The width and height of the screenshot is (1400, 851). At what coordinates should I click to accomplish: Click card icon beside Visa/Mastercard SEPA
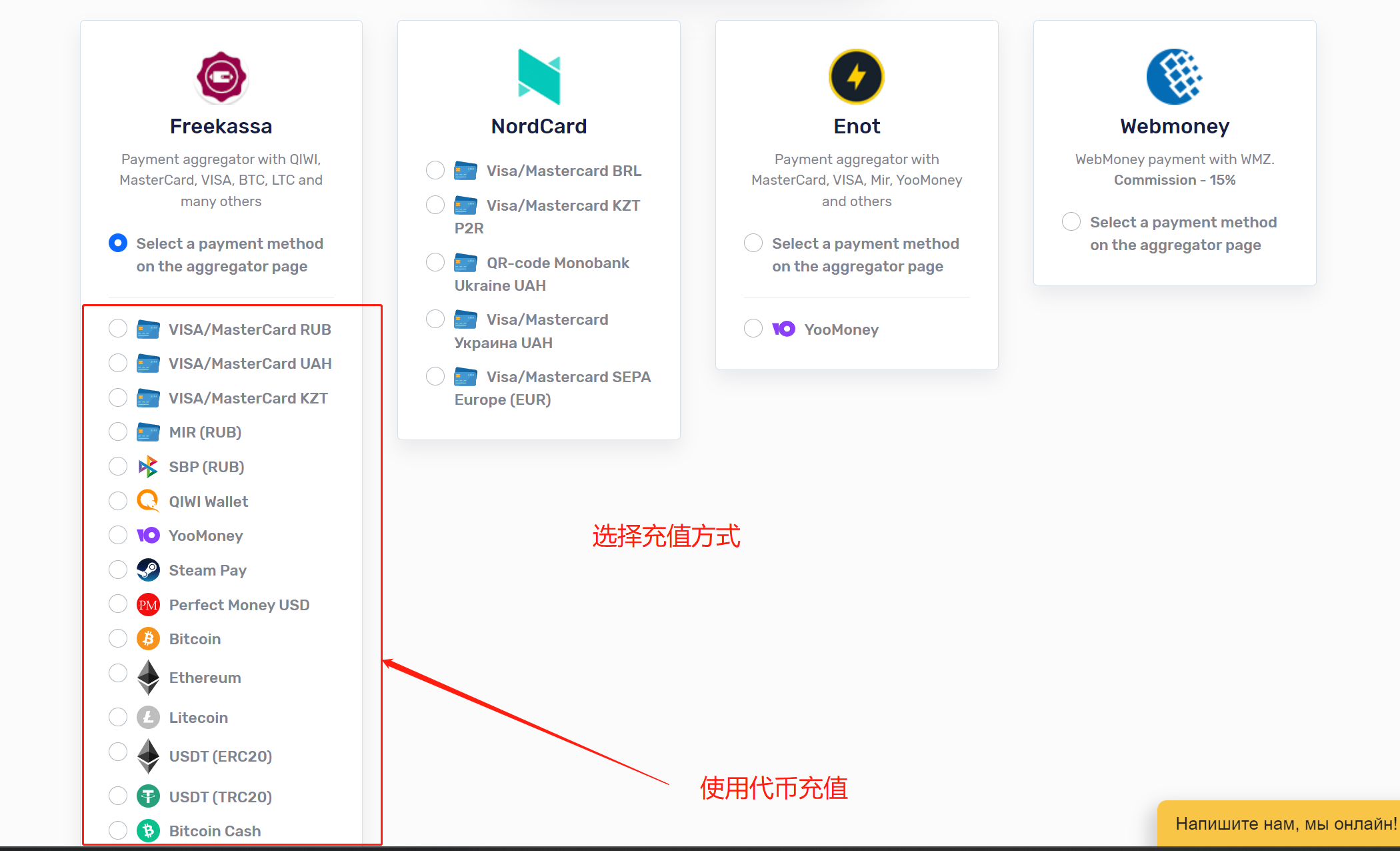click(x=465, y=377)
